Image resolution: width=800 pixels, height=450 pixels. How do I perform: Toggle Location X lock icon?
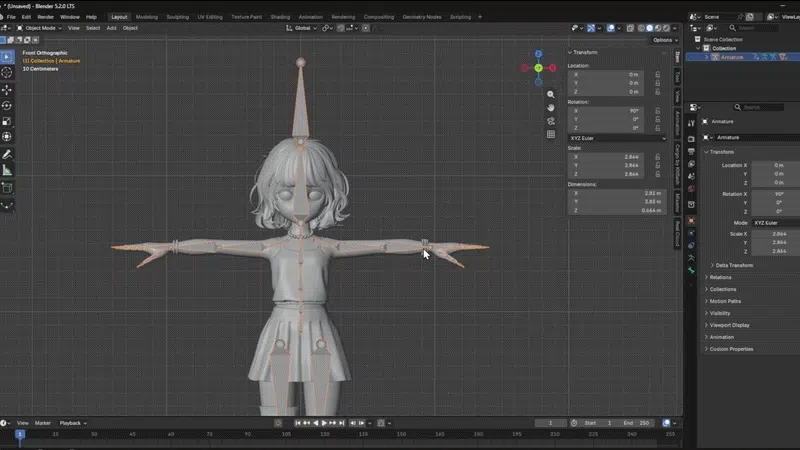(x=658, y=74)
